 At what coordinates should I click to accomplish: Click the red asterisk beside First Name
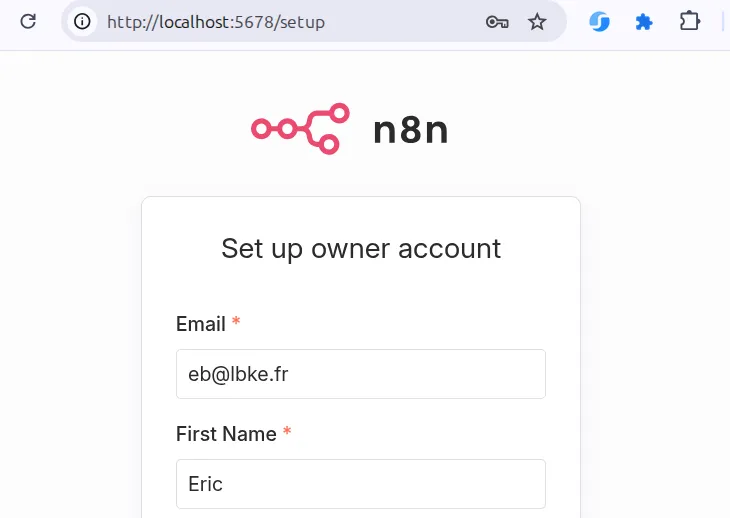point(287,432)
